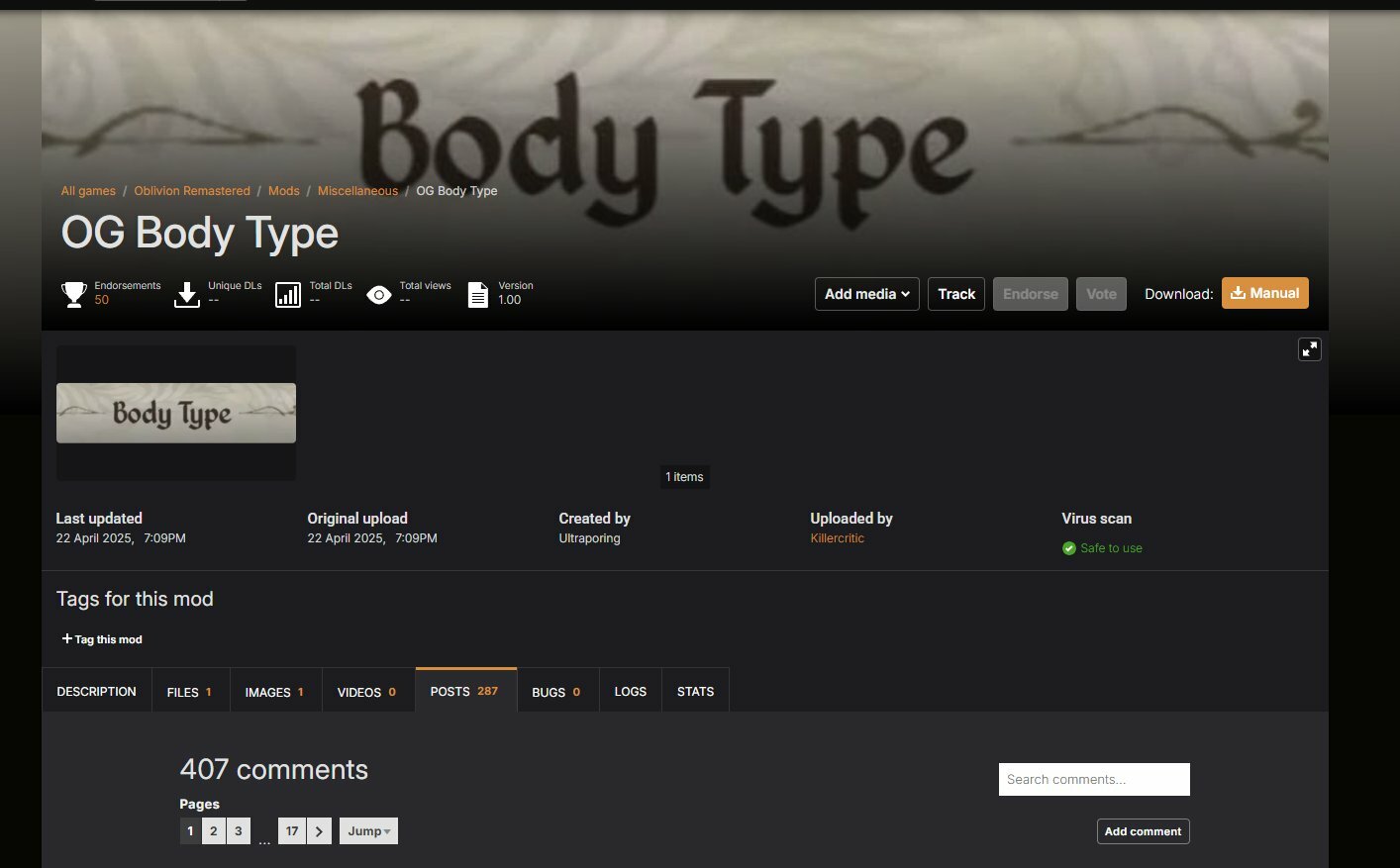Click the Unique DLs download icon
The width and height of the screenshot is (1400, 868).
(x=187, y=294)
